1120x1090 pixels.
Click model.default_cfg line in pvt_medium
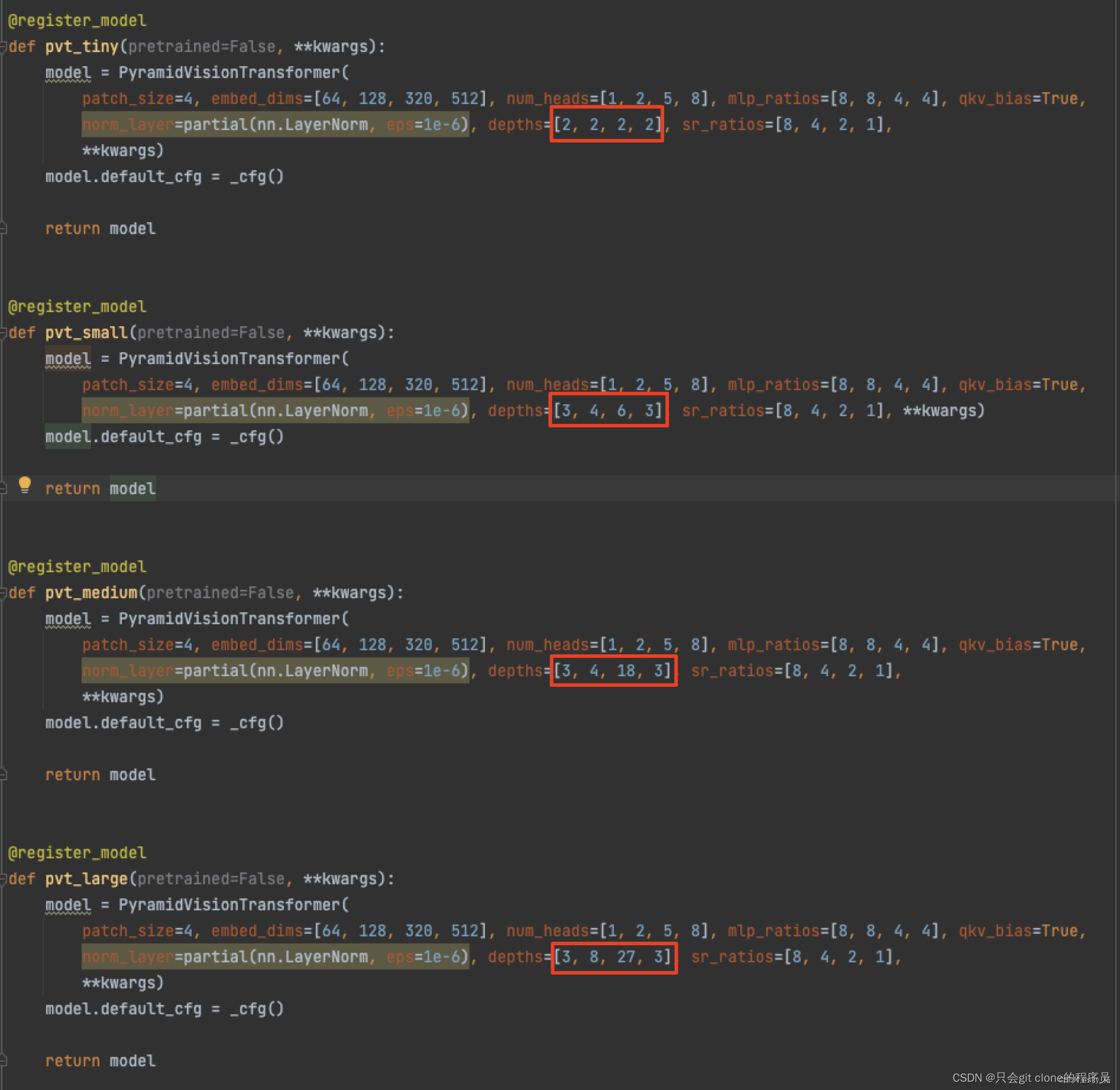(165, 723)
